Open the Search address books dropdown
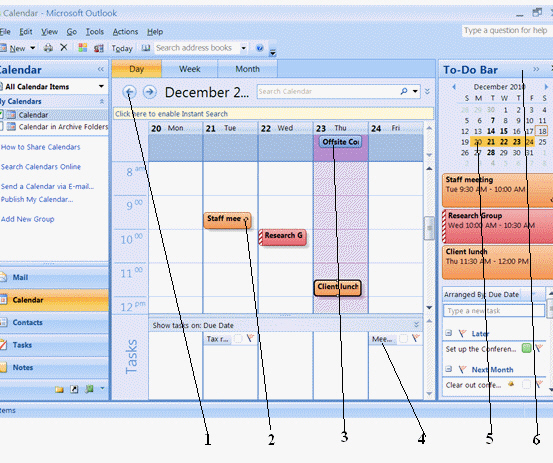The image size is (553, 463). pos(243,48)
